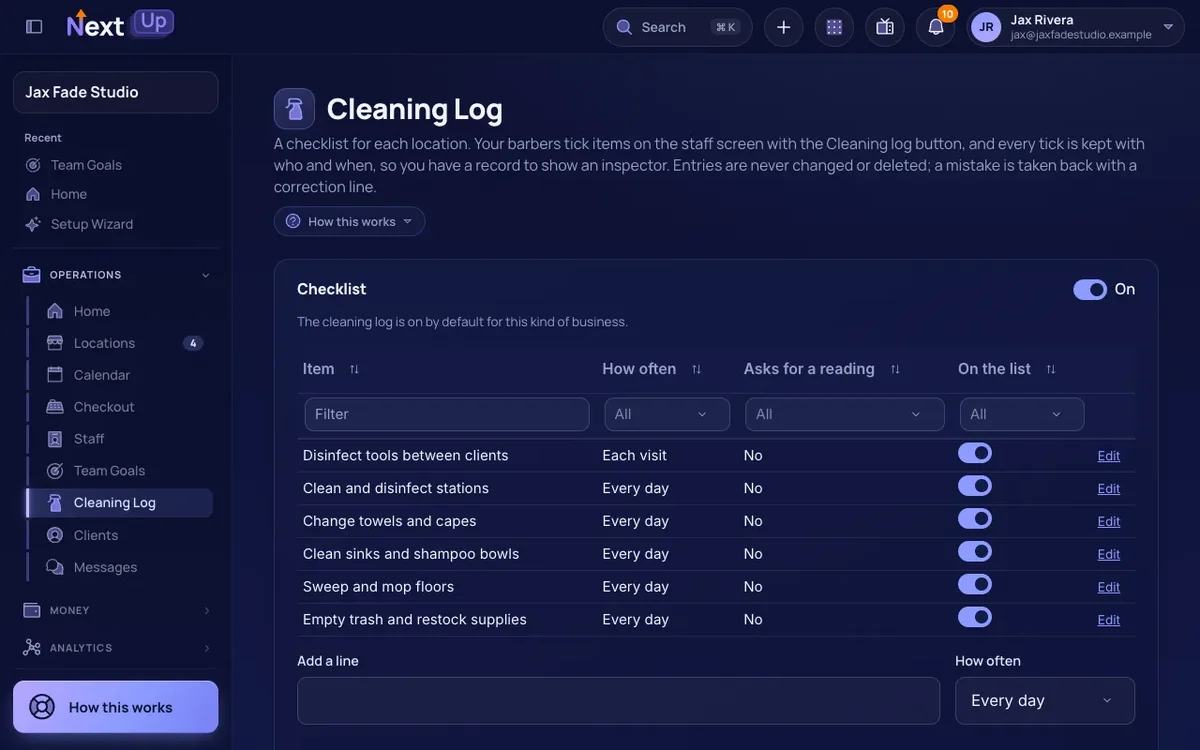1200x750 pixels.
Task: Expand the Money section chevron
Action: [x=207, y=610]
